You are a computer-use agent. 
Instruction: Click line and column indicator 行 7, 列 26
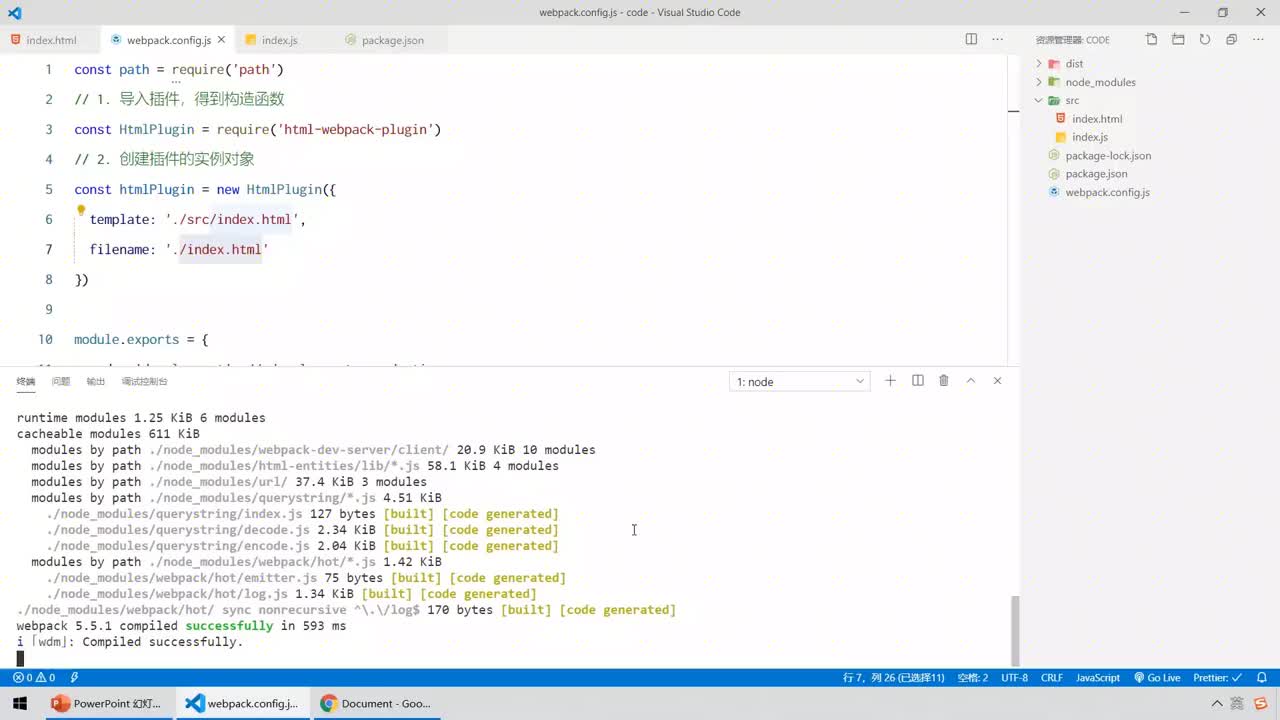pyautogui.click(x=893, y=677)
